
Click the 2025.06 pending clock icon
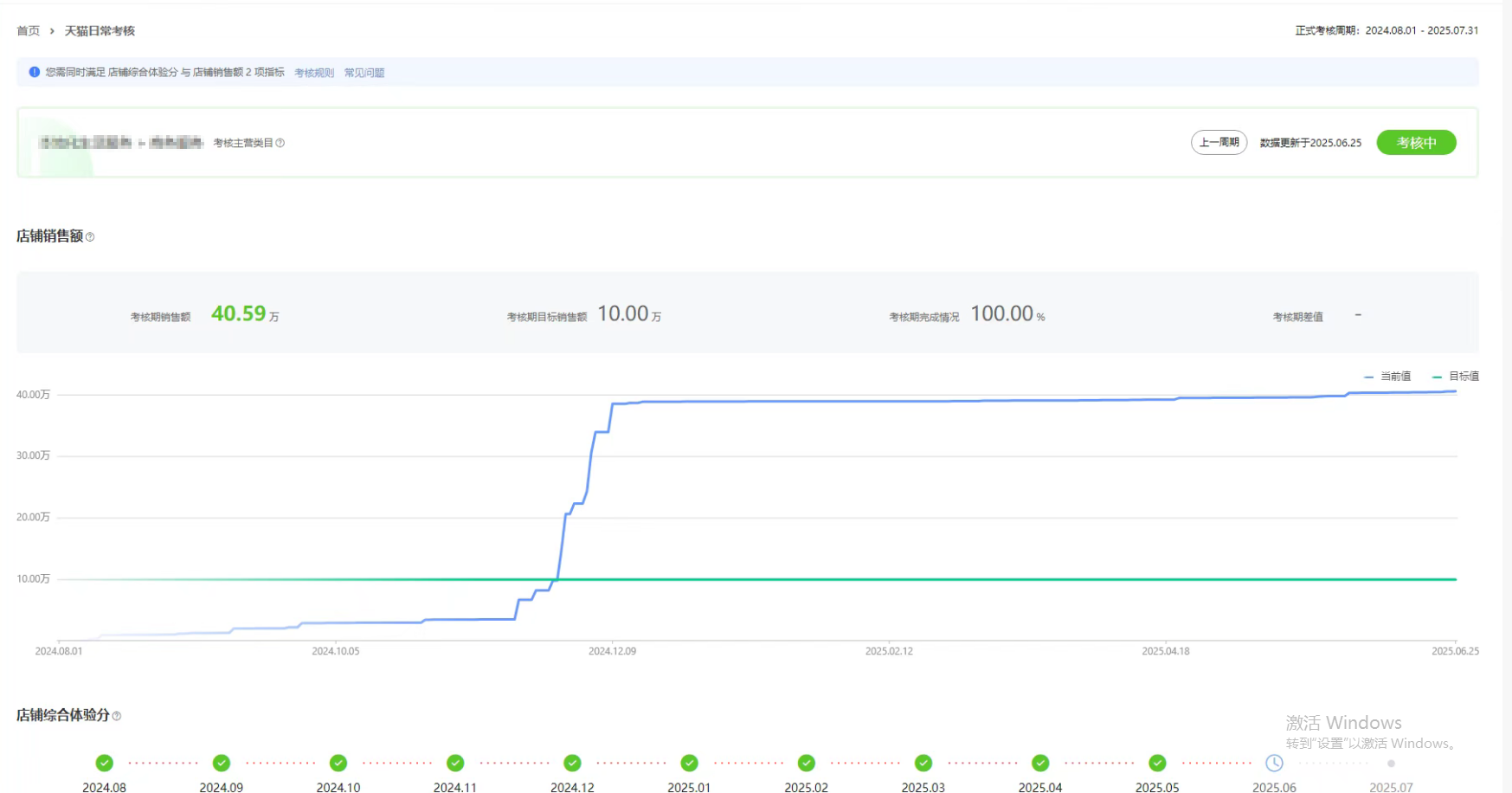point(1274,763)
